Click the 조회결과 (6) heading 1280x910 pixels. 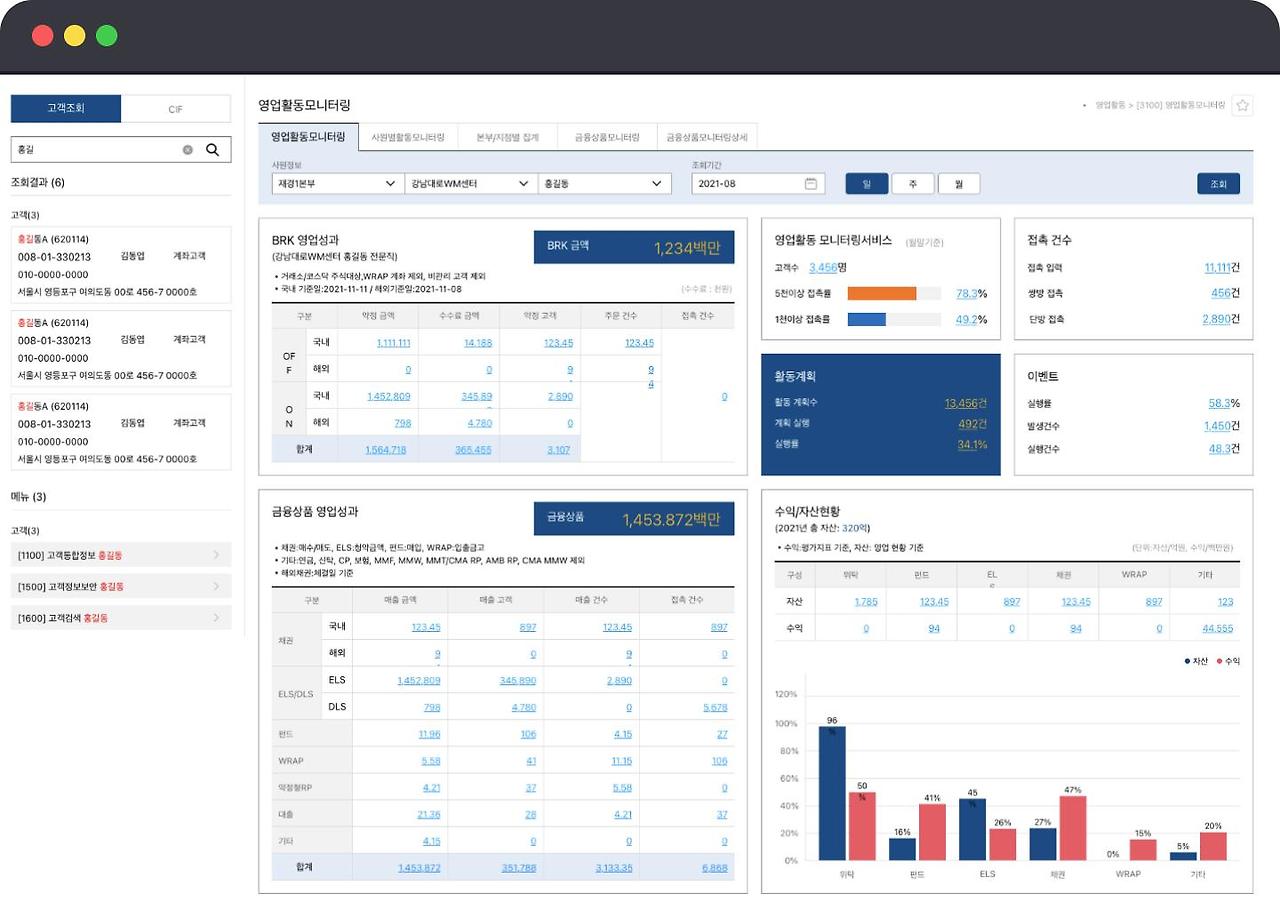coord(38,182)
